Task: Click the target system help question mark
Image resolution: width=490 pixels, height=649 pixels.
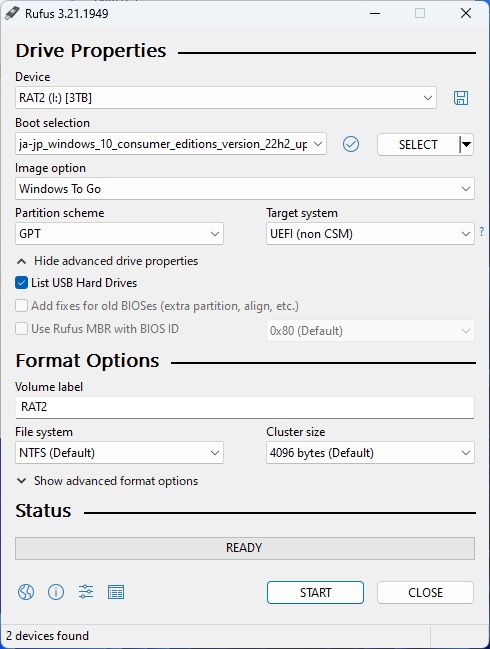Action: point(482,231)
